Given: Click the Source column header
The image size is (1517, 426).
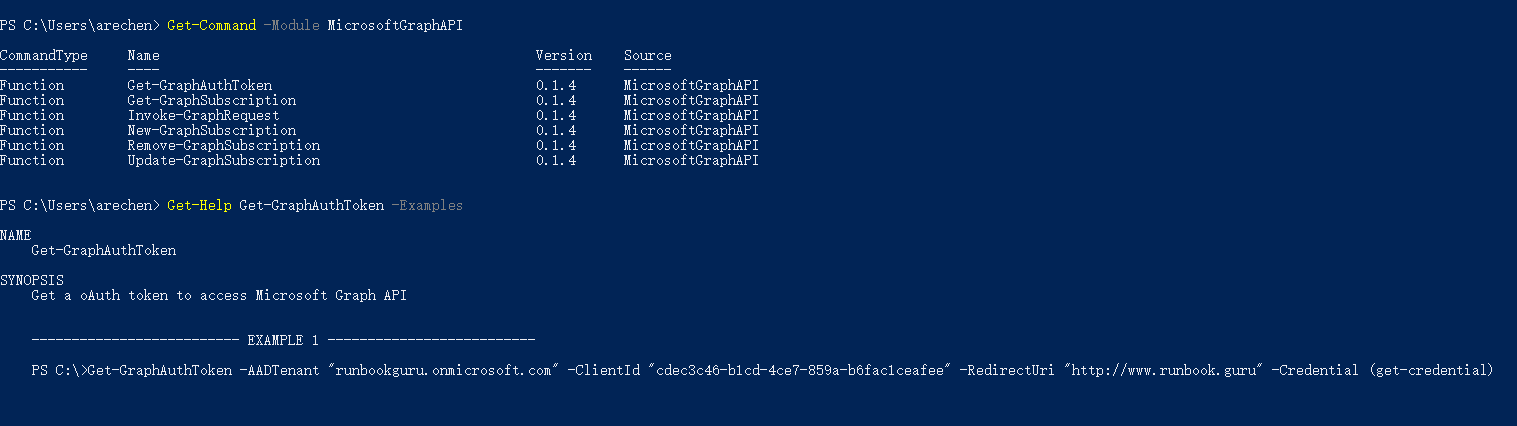Looking at the screenshot, I should (648, 55).
